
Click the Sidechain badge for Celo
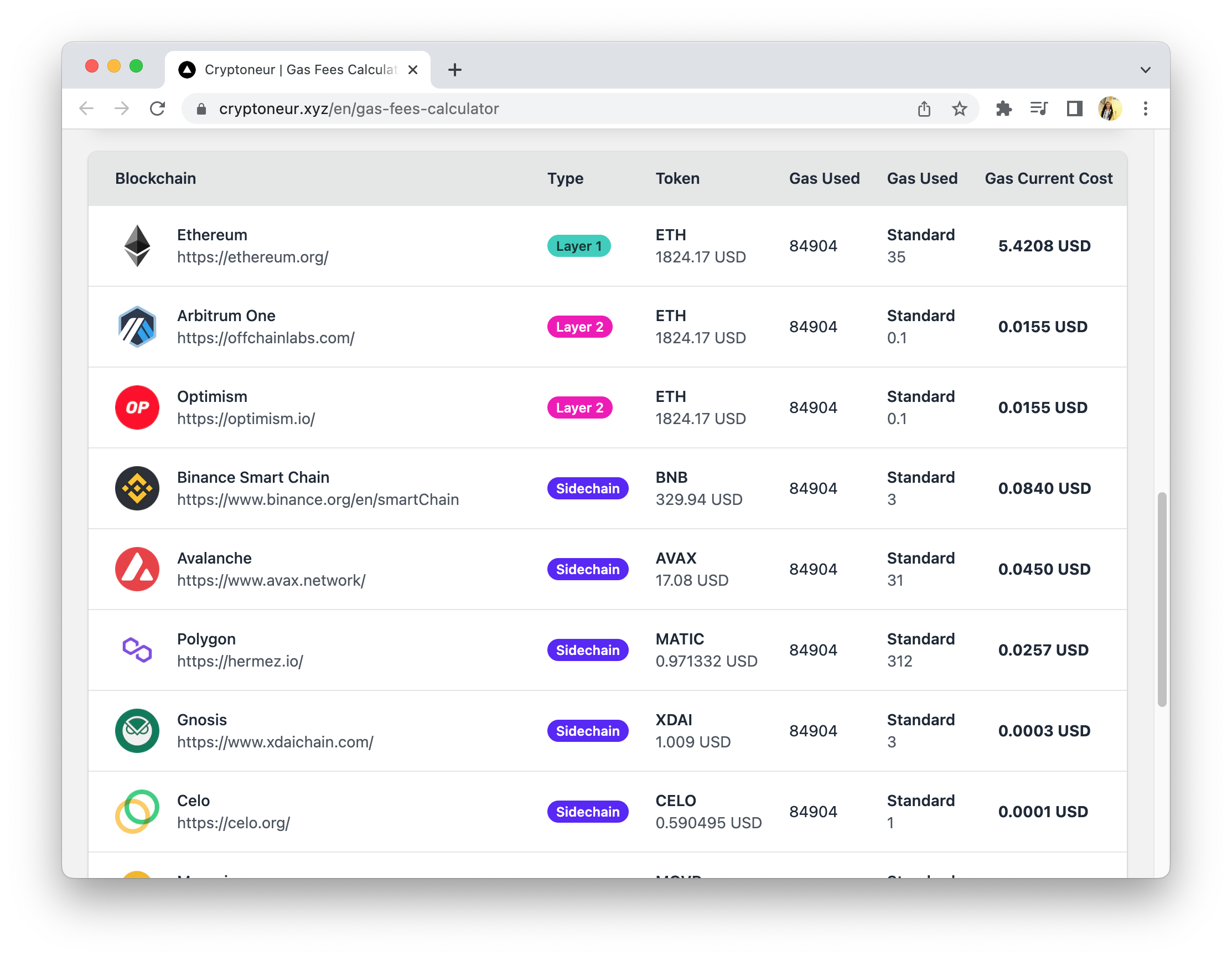pyautogui.click(x=588, y=811)
